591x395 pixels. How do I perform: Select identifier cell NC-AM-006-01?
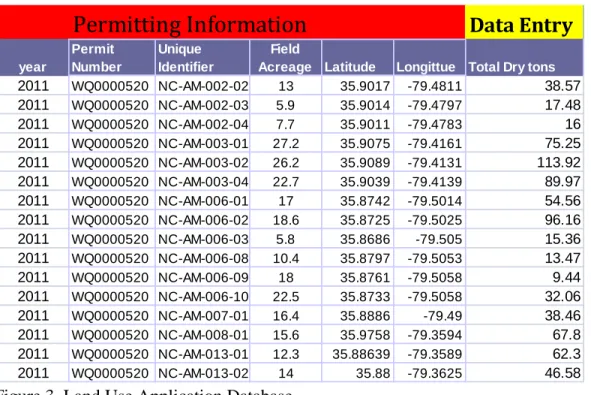tap(202, 201)
